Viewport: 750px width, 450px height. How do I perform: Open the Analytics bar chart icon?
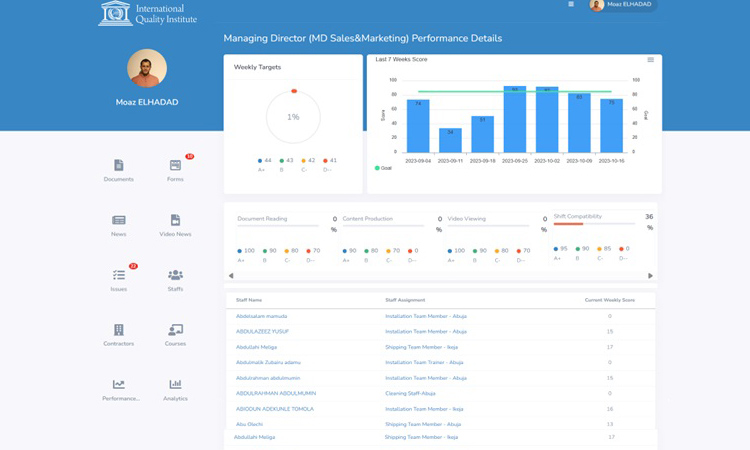175,384
